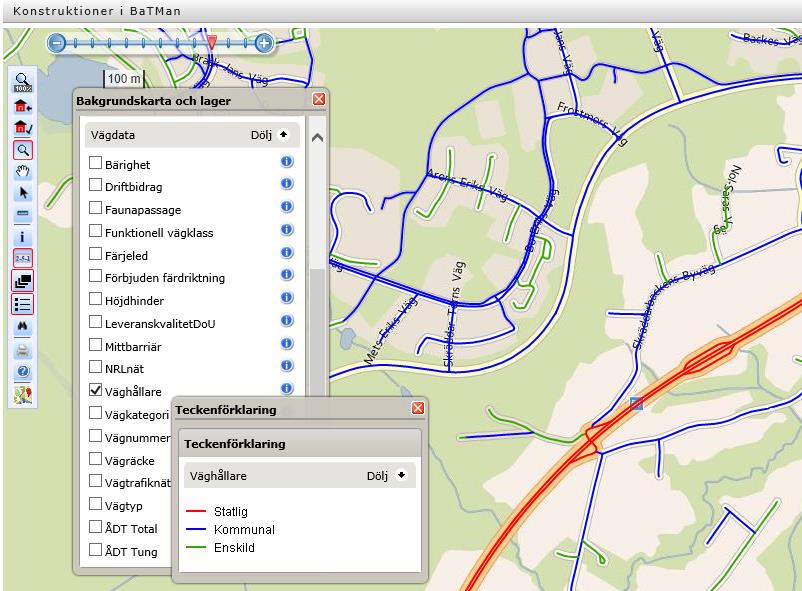The width and height of the screenshot is (802, 591).
Task: Click the set home extent icon with checkmark
Action: point(23,127)
